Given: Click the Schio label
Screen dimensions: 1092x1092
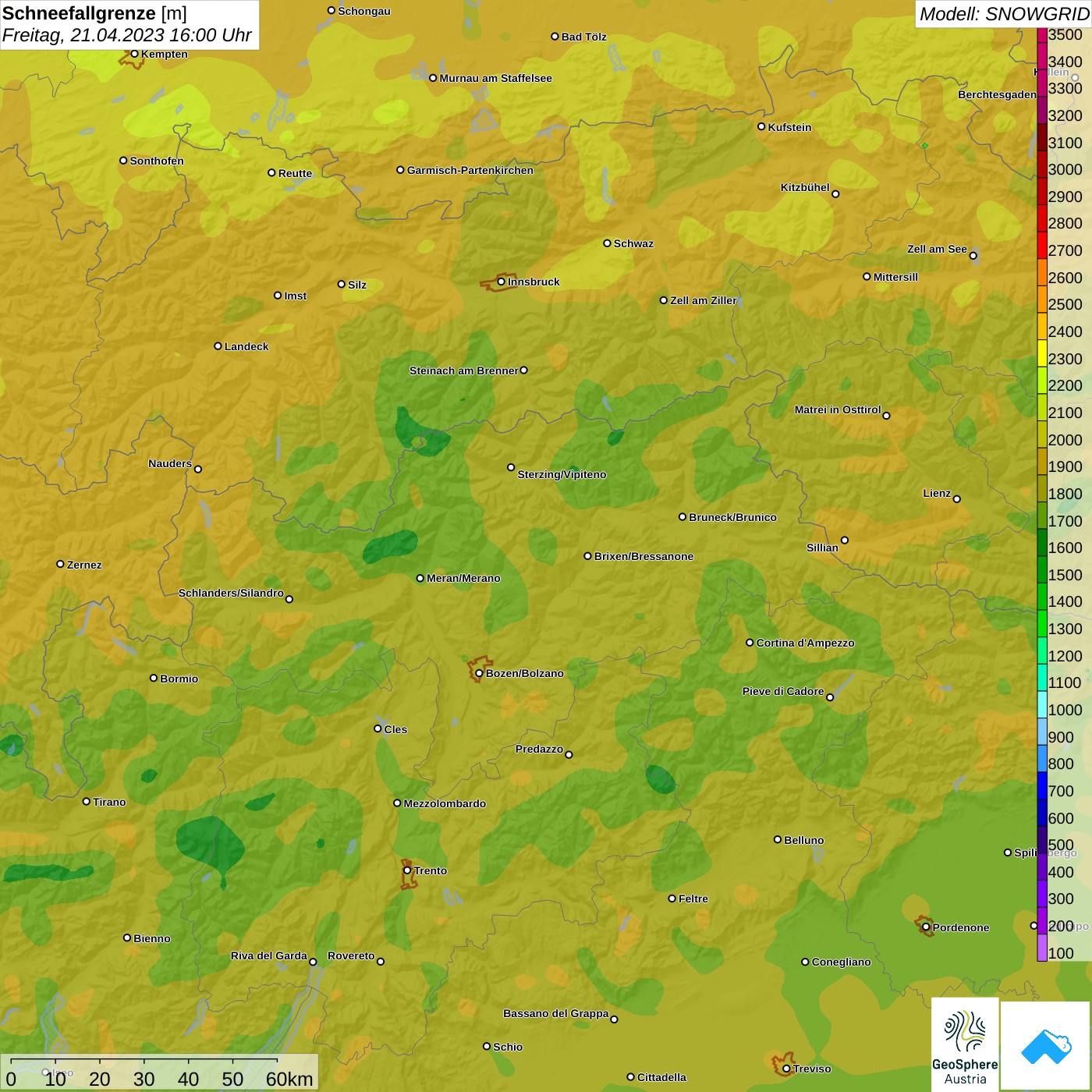Looking at the screenshot, I should point(508,1047).
